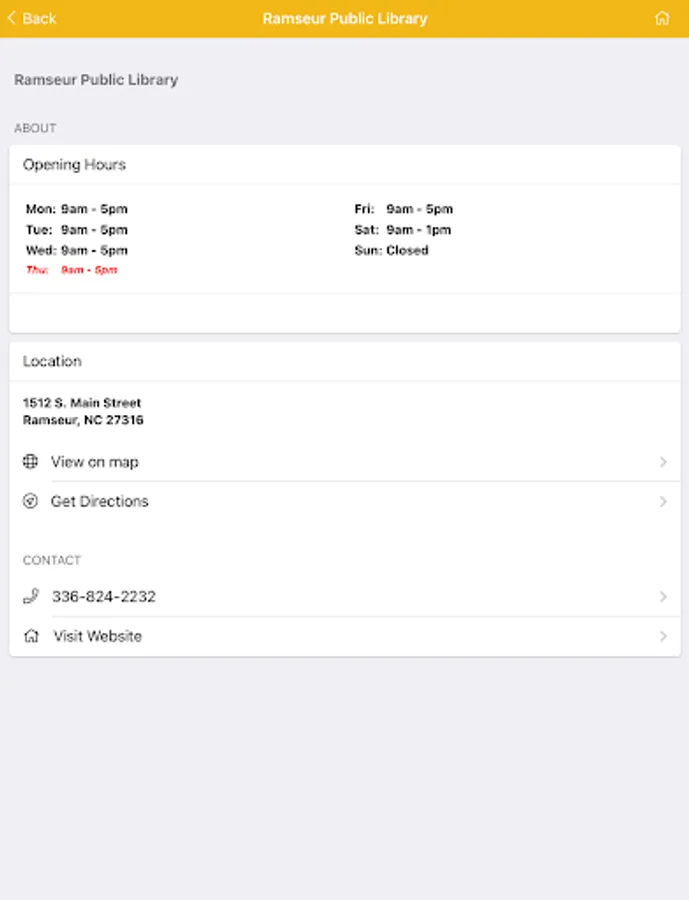Open View on map
This screenshot has height=900, width=689.
(x=95, y=462)
